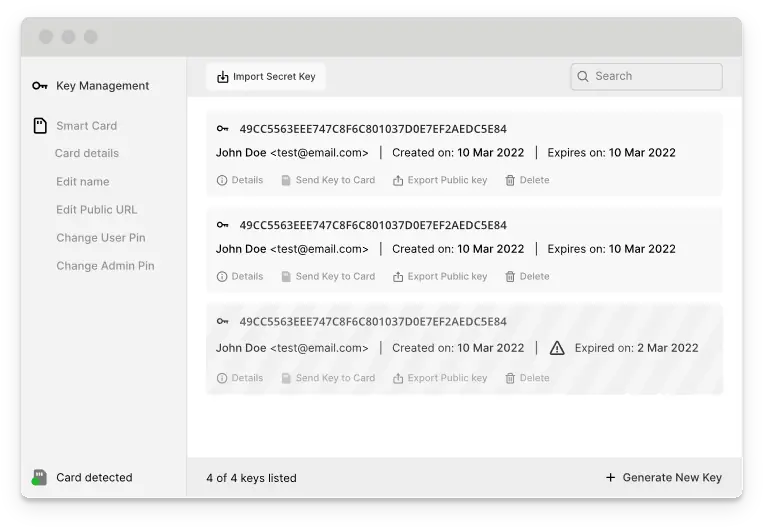Open Details for the first key

(240, 180)
